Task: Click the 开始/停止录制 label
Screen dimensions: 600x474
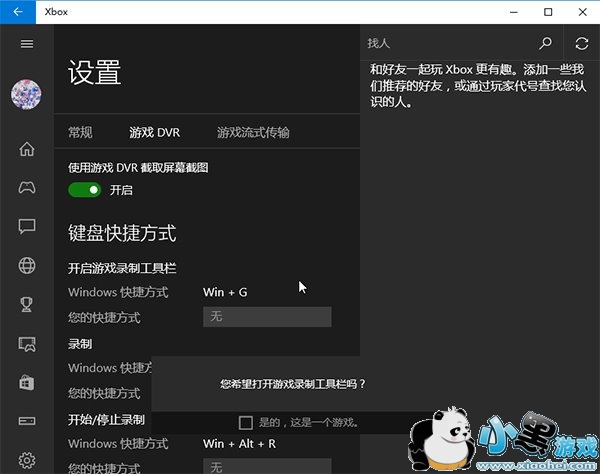Action: pos(106,420)
